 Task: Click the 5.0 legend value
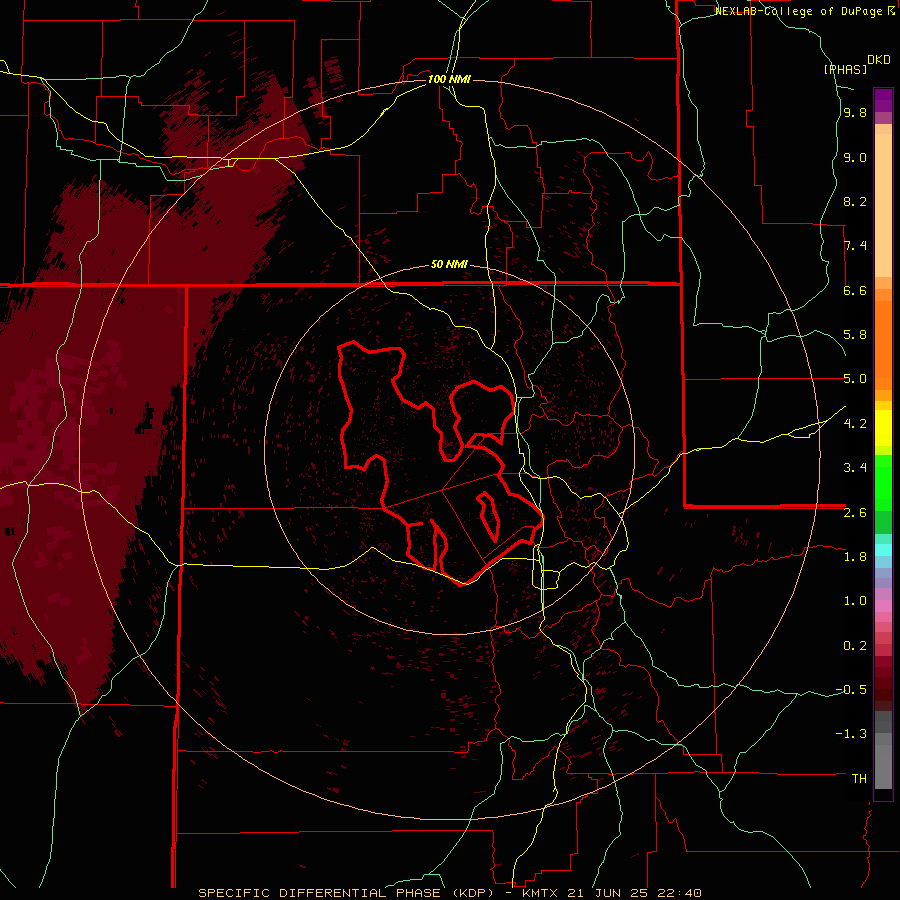click(855, 379)
